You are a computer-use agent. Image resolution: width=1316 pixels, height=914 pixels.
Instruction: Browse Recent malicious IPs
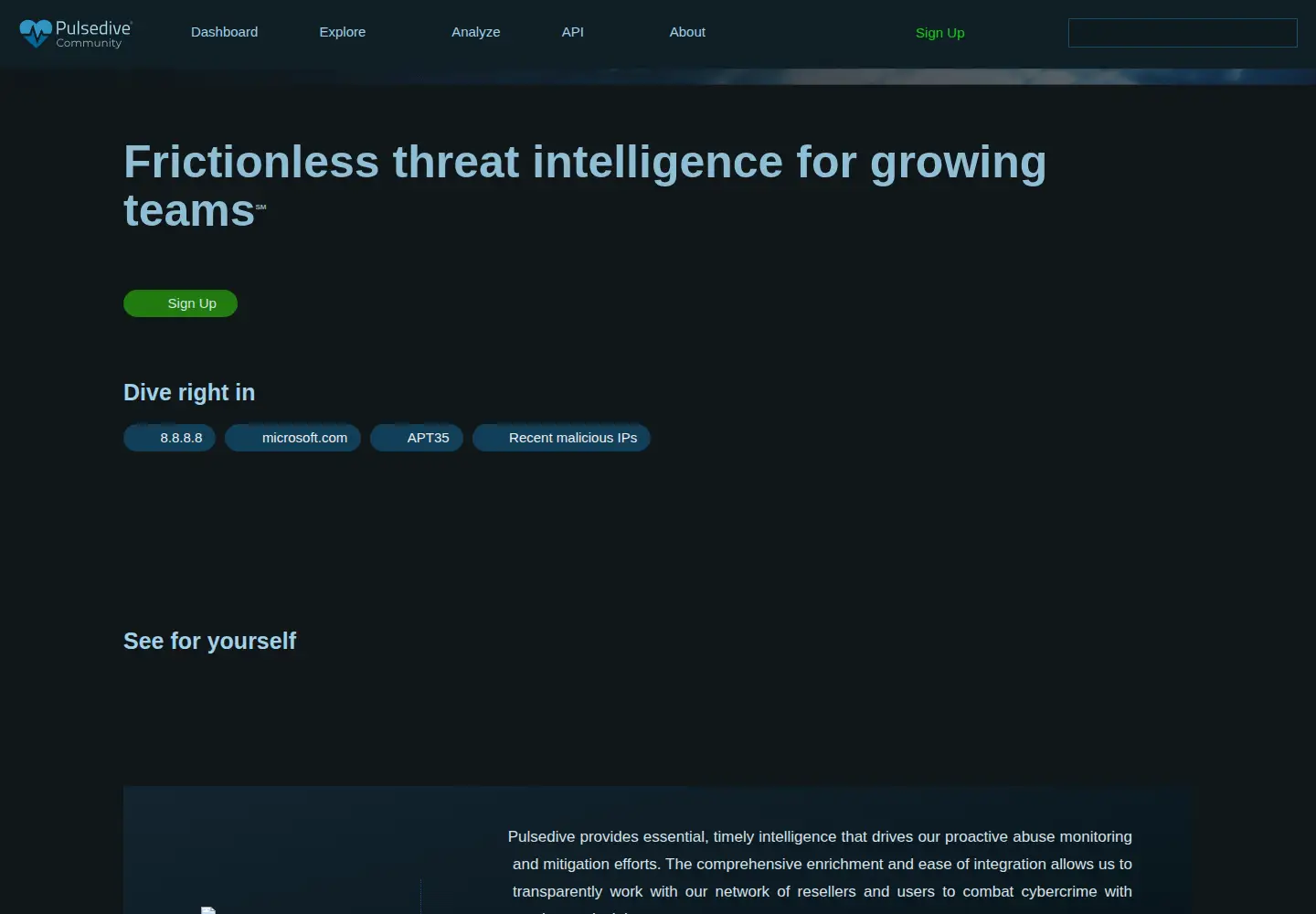pyautogui.click(x=561, y=438)
